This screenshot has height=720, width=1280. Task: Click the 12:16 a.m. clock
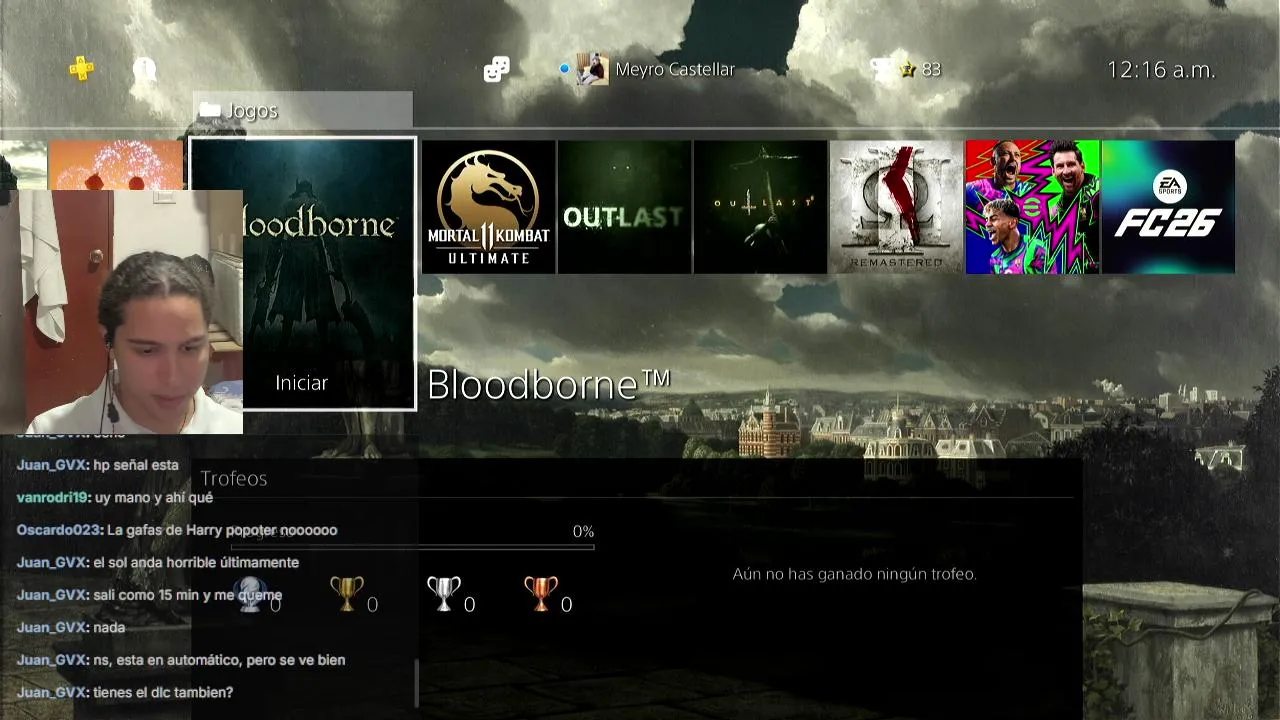1161,69
